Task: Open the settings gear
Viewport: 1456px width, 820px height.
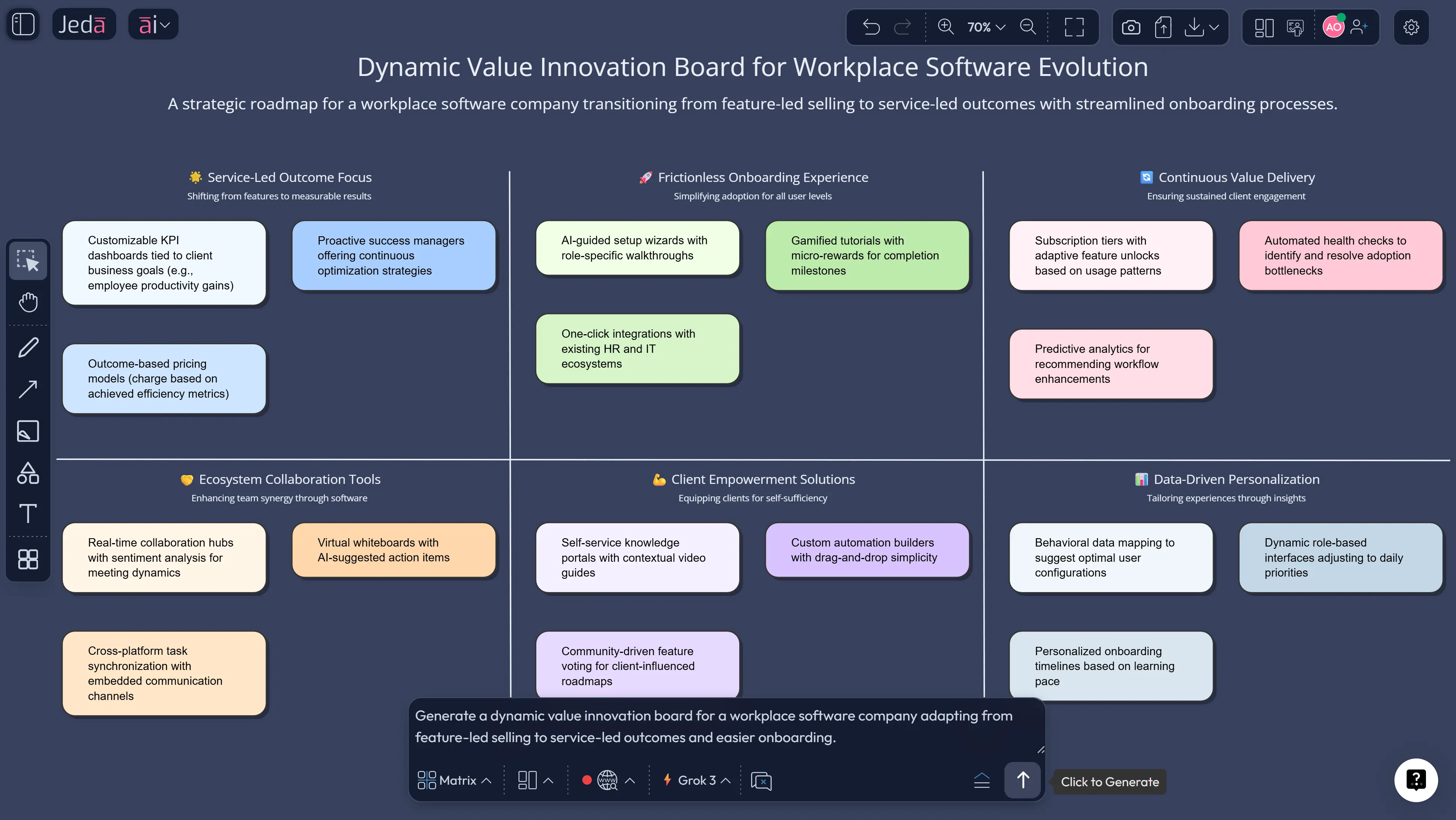Action: tap(1411, 27)
